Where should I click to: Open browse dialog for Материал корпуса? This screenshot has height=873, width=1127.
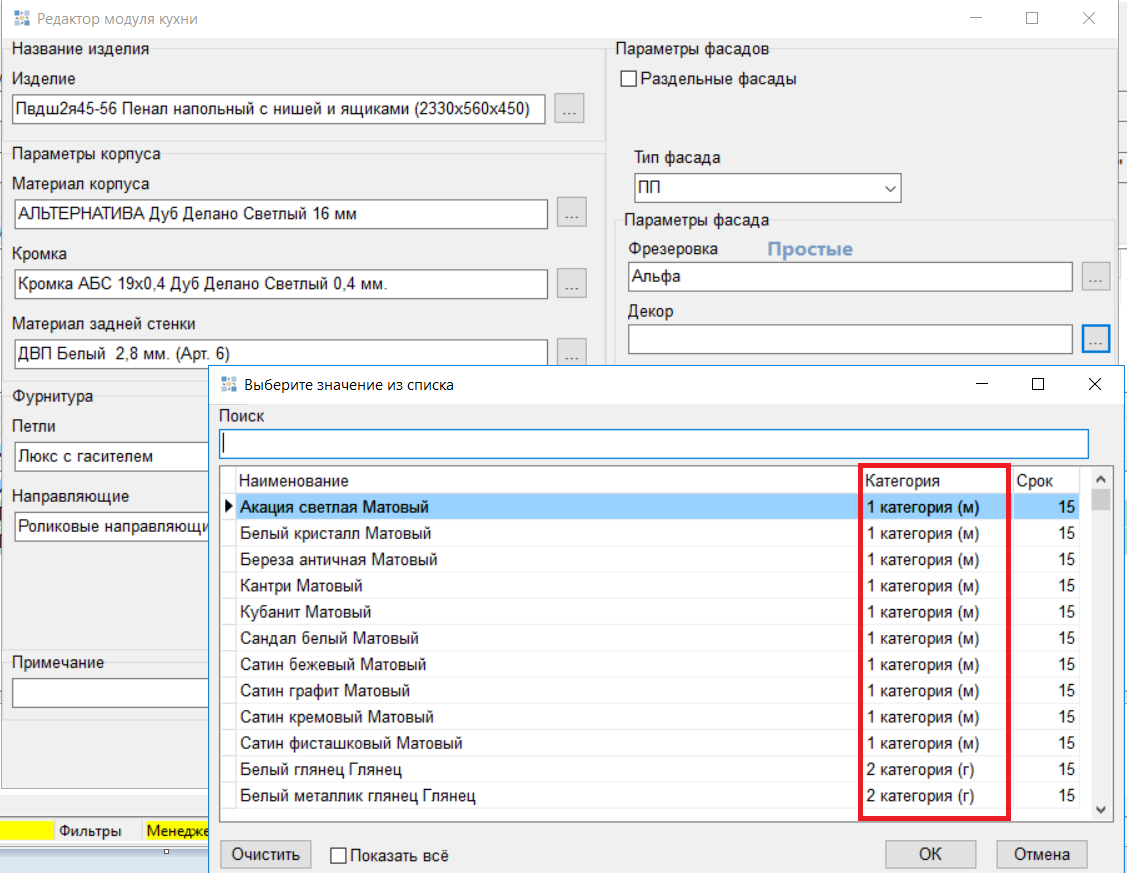pos(571,214)
